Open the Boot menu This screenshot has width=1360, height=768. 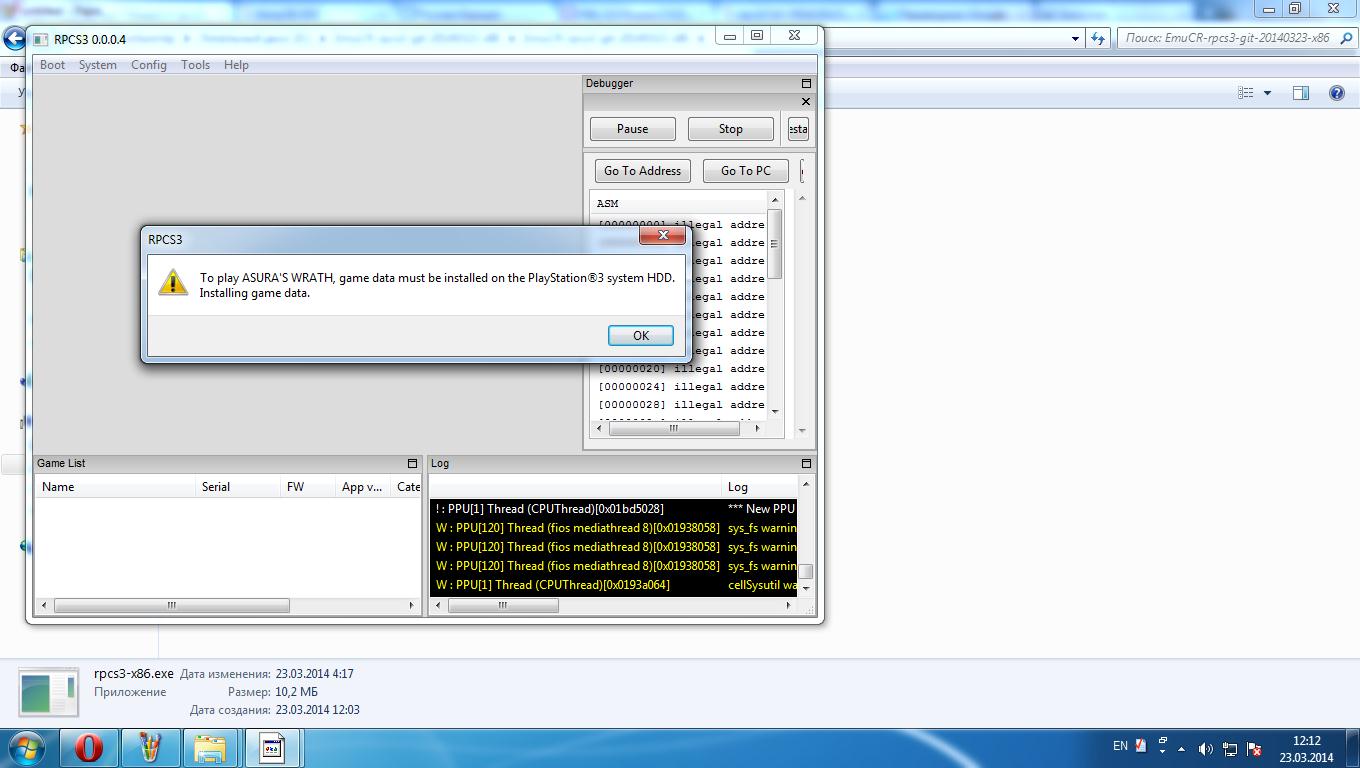click(52, 65)
